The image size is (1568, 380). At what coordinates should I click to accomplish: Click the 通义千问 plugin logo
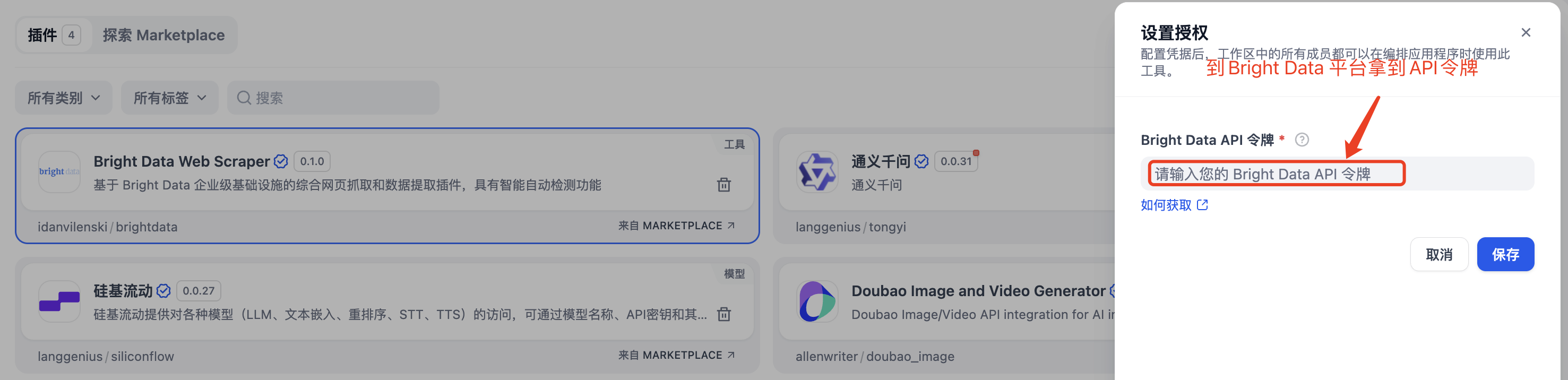817,172
